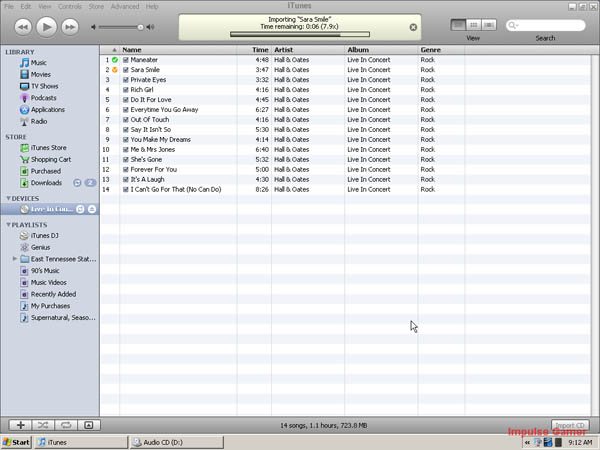Uncheck the Maneater track checkbox

pyautogui.click(x=126, y=60)
